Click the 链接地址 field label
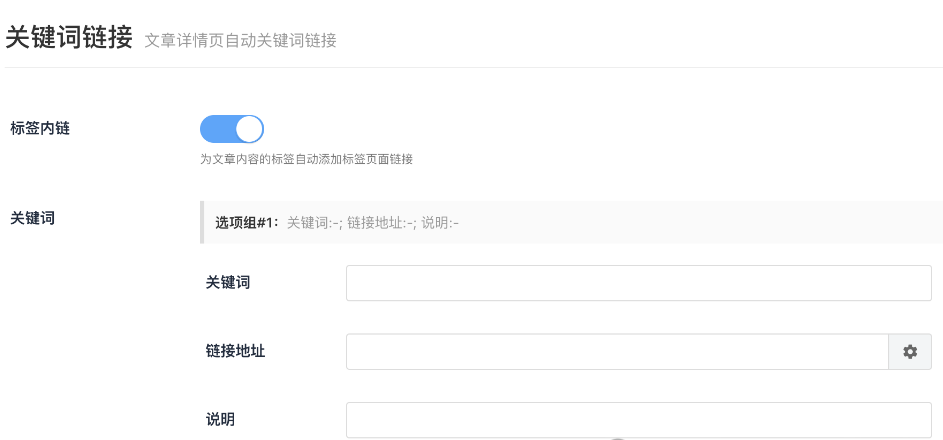This screenshot has width=943, height=440. (235, 351)
